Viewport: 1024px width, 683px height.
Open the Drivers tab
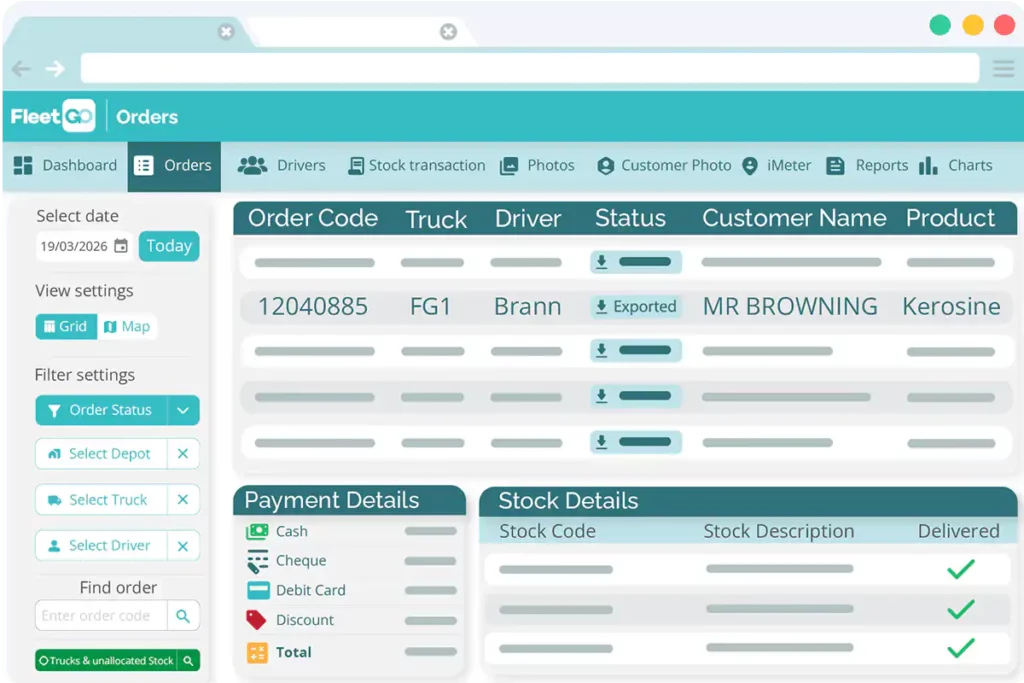pos(281,165)
